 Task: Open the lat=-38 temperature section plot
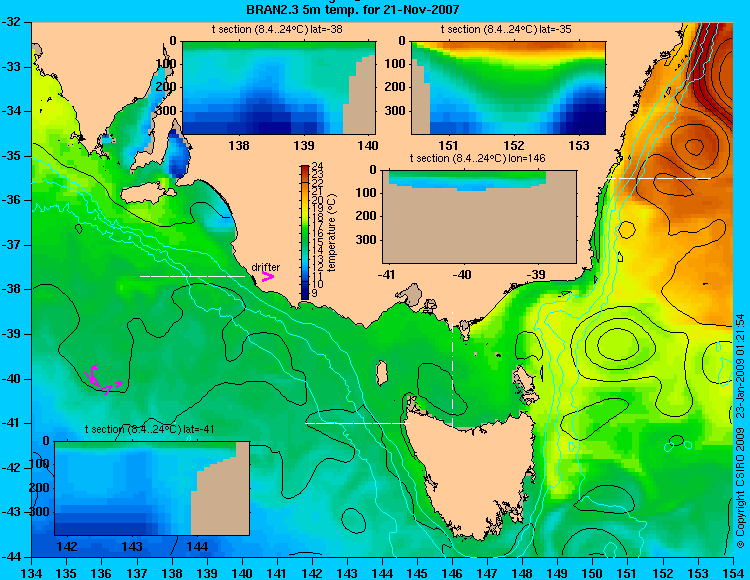point(279,88)
